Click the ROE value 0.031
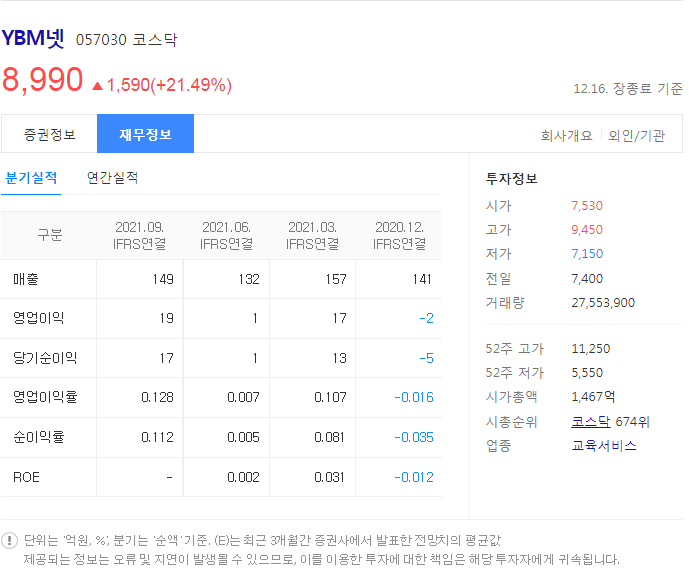 click(330, 477)
